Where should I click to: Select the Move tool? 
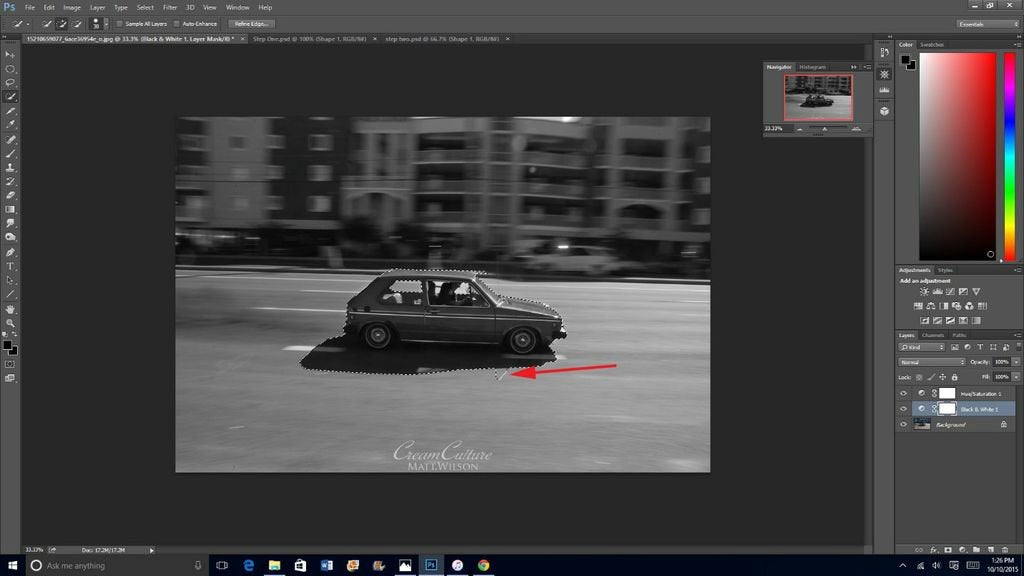9,54
